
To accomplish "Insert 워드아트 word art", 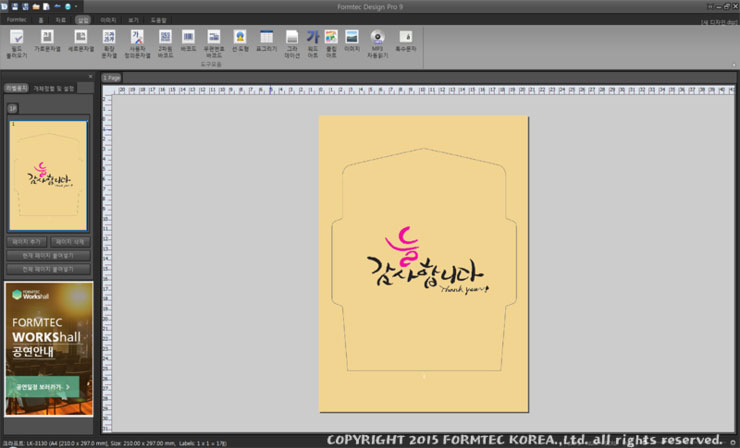I will coord(312,44).
